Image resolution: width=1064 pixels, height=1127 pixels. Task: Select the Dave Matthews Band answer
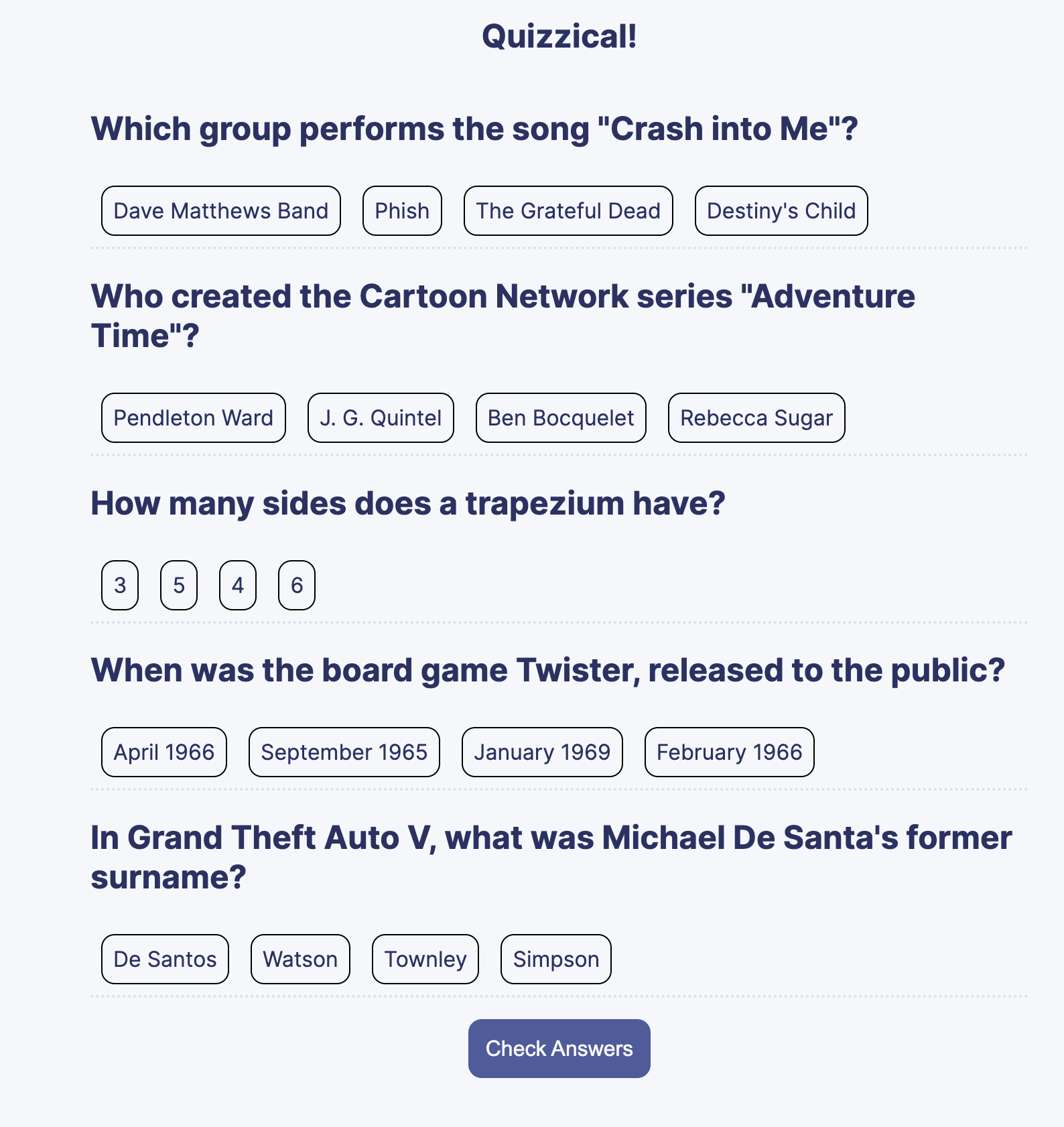221,211
